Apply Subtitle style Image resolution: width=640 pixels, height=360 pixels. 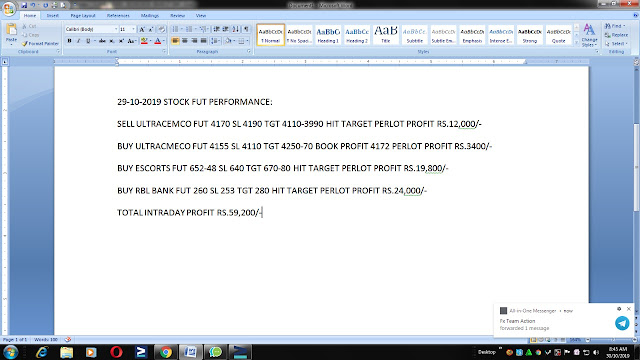414,35
